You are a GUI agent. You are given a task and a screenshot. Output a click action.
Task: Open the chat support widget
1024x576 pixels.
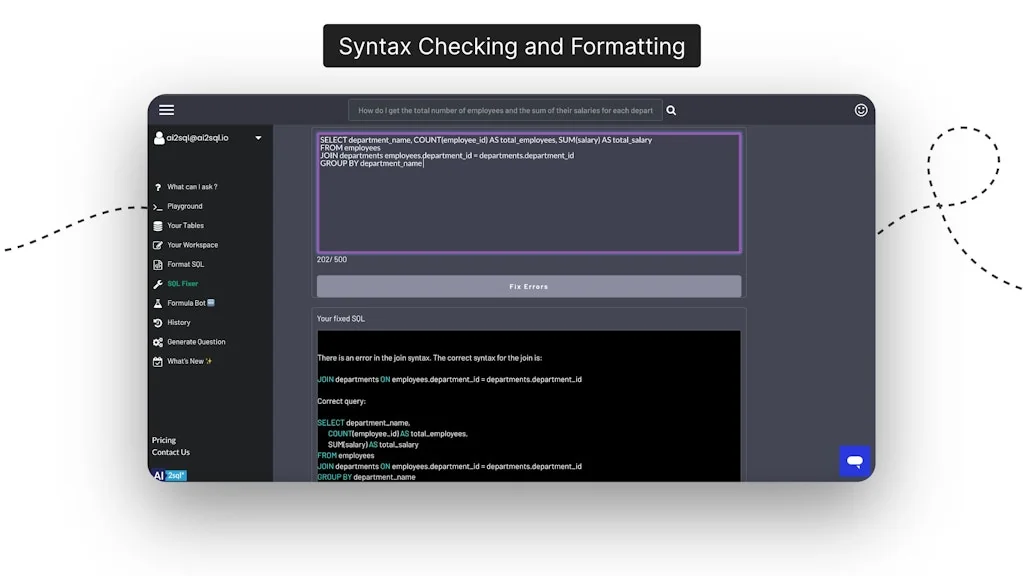point(854,461)
